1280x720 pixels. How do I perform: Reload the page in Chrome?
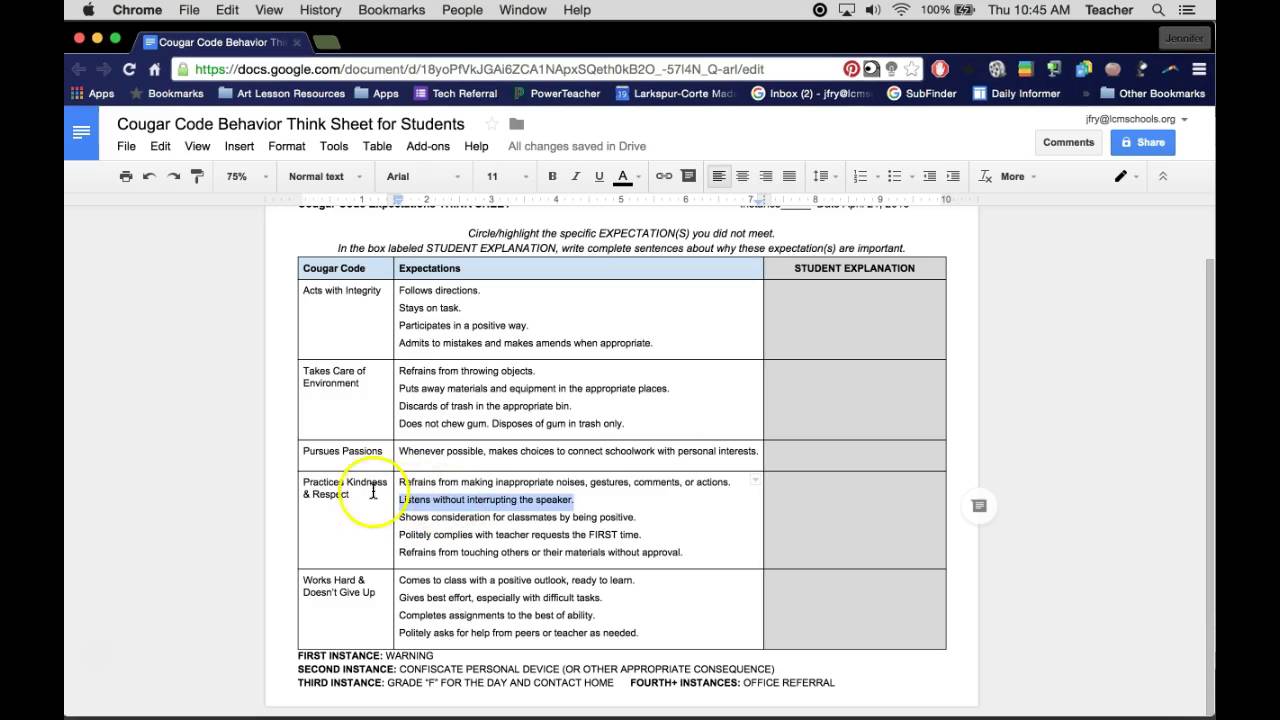pos(129,69)
